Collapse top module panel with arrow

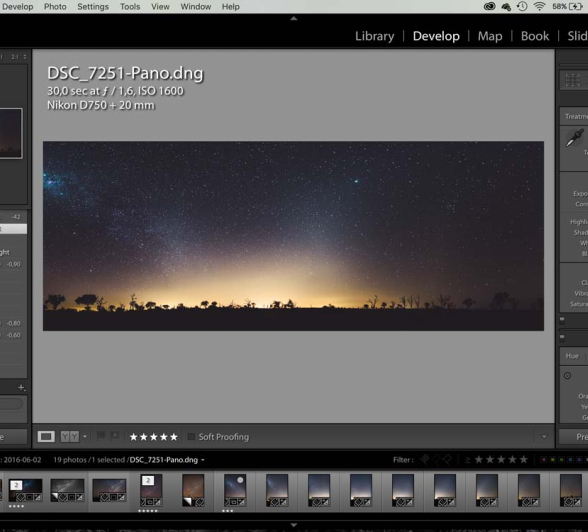click(294, 18)
